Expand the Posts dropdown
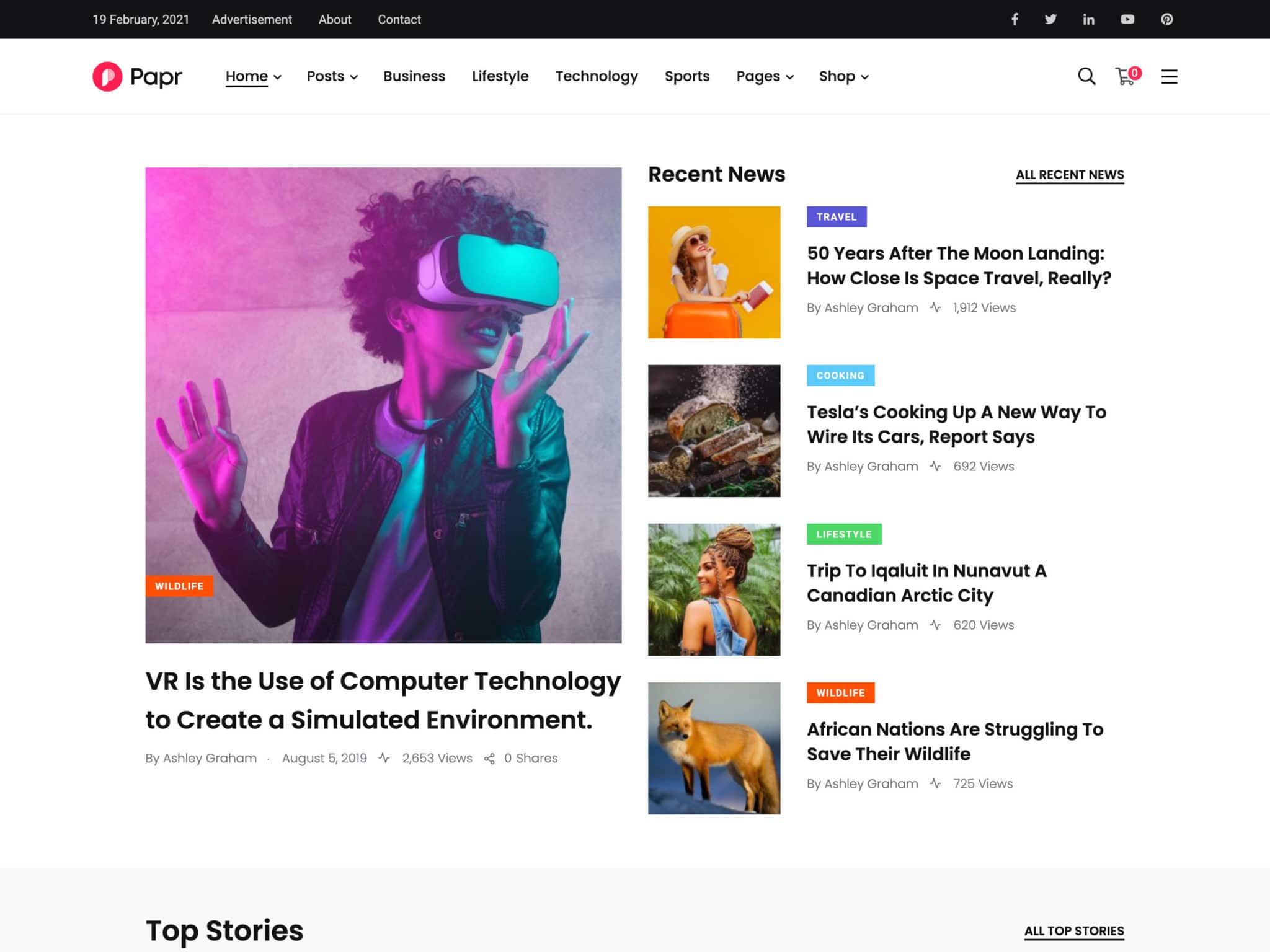Viewport: 1270px width, 952px height. (x=332, y=76)
